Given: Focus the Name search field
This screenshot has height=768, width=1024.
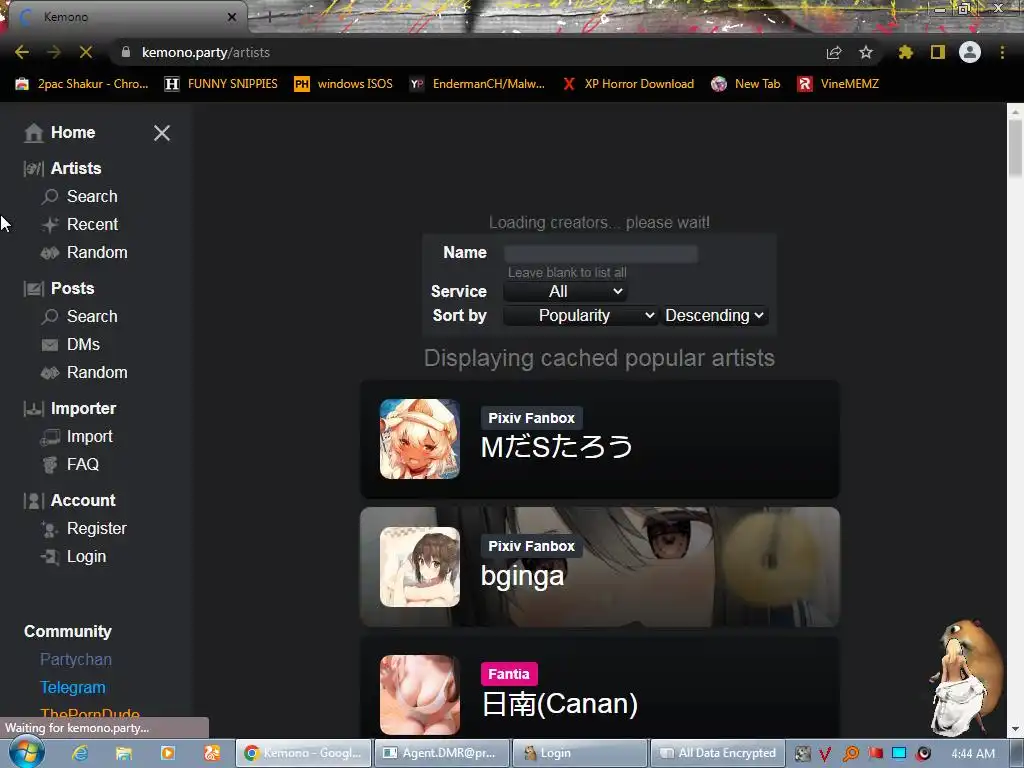Looking at the screenshot, I should pos(600,253).
